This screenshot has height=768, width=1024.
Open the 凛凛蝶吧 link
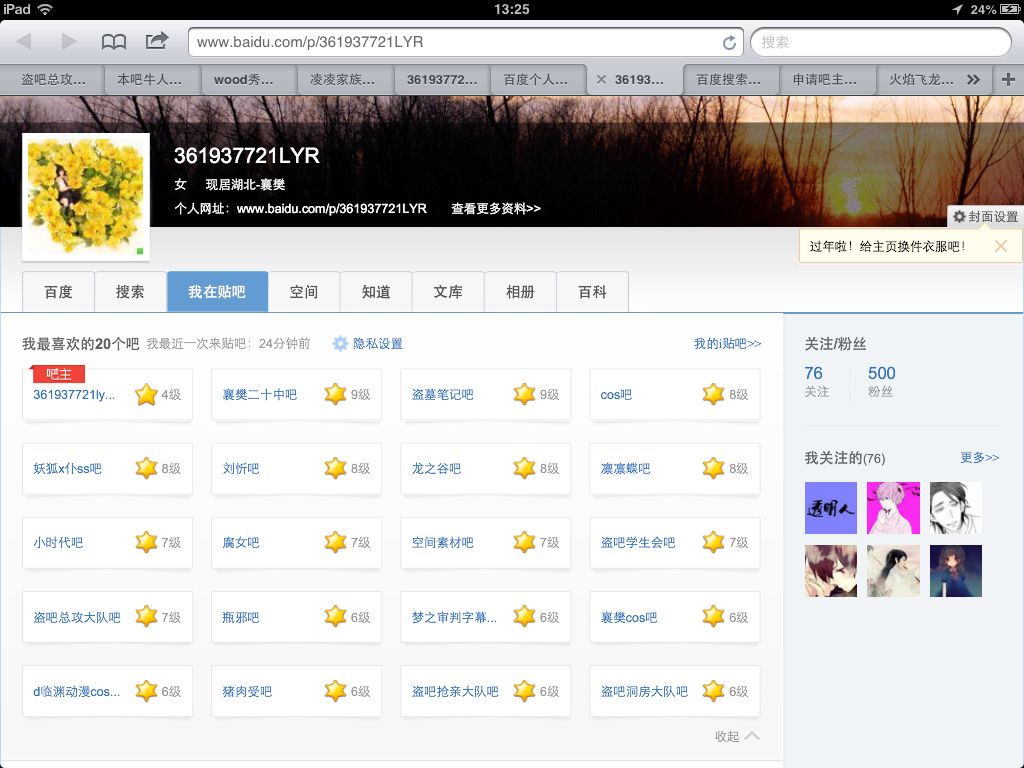coord(625,468)
